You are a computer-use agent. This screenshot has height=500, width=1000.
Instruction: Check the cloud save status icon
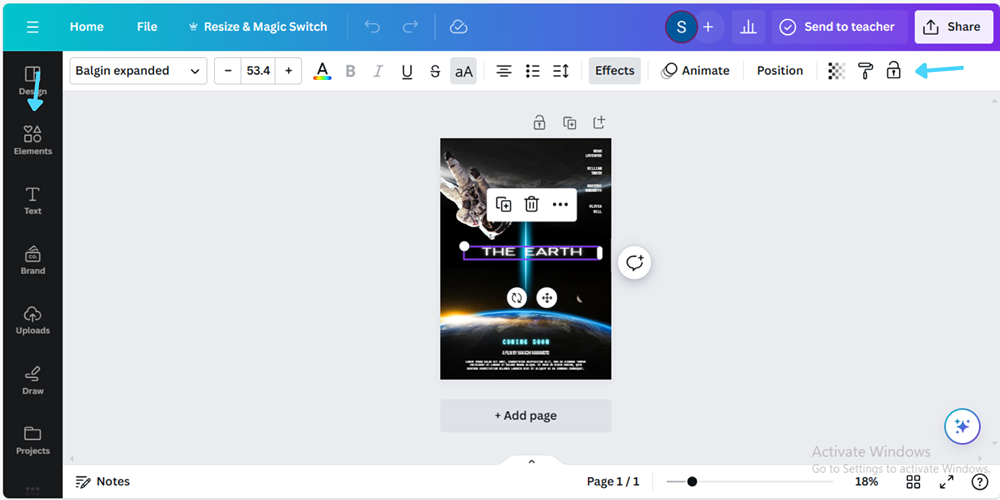(x=459, y=27)
